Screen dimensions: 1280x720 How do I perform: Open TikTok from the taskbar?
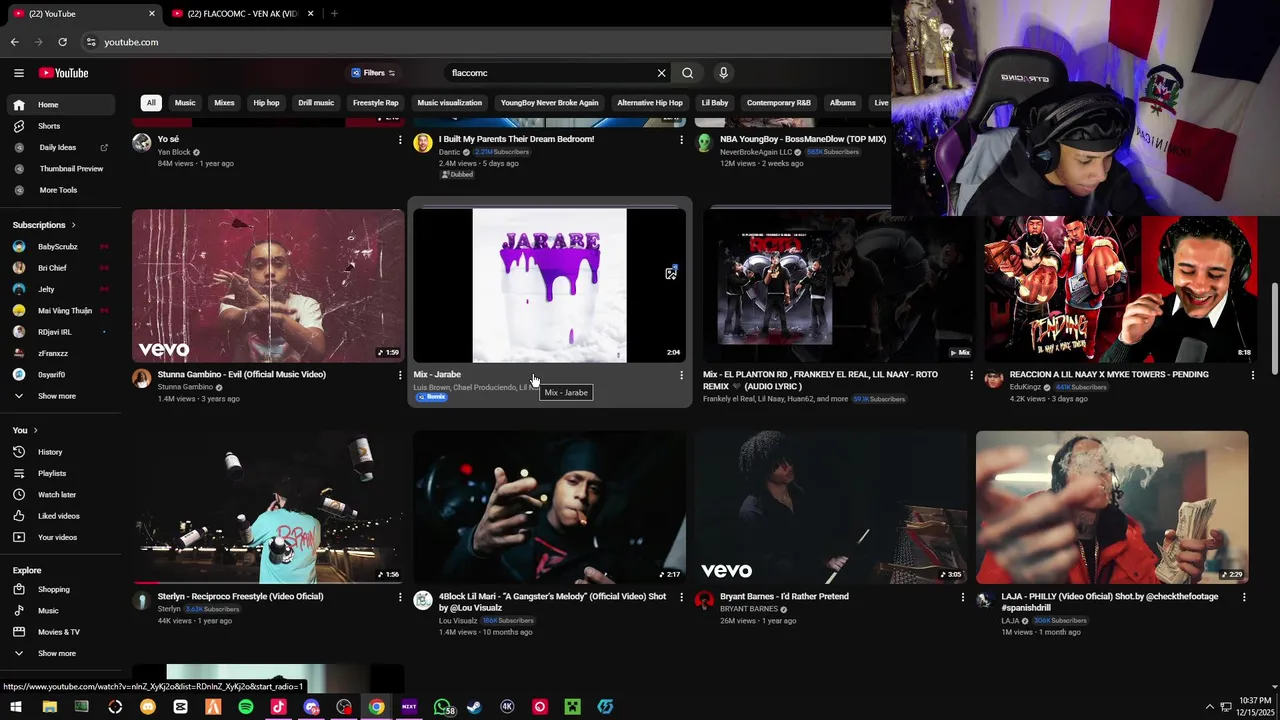(x=278, y=707)
